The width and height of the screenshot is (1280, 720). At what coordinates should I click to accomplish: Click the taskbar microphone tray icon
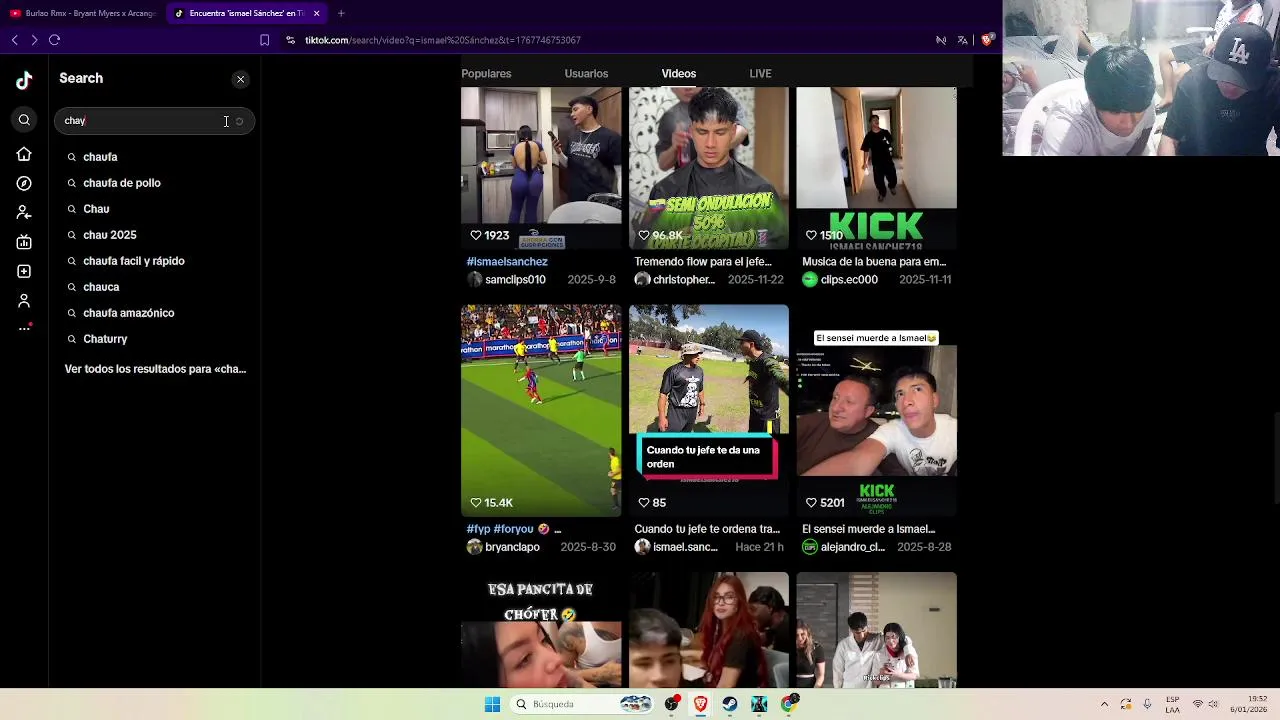(x=1147, y=705)
